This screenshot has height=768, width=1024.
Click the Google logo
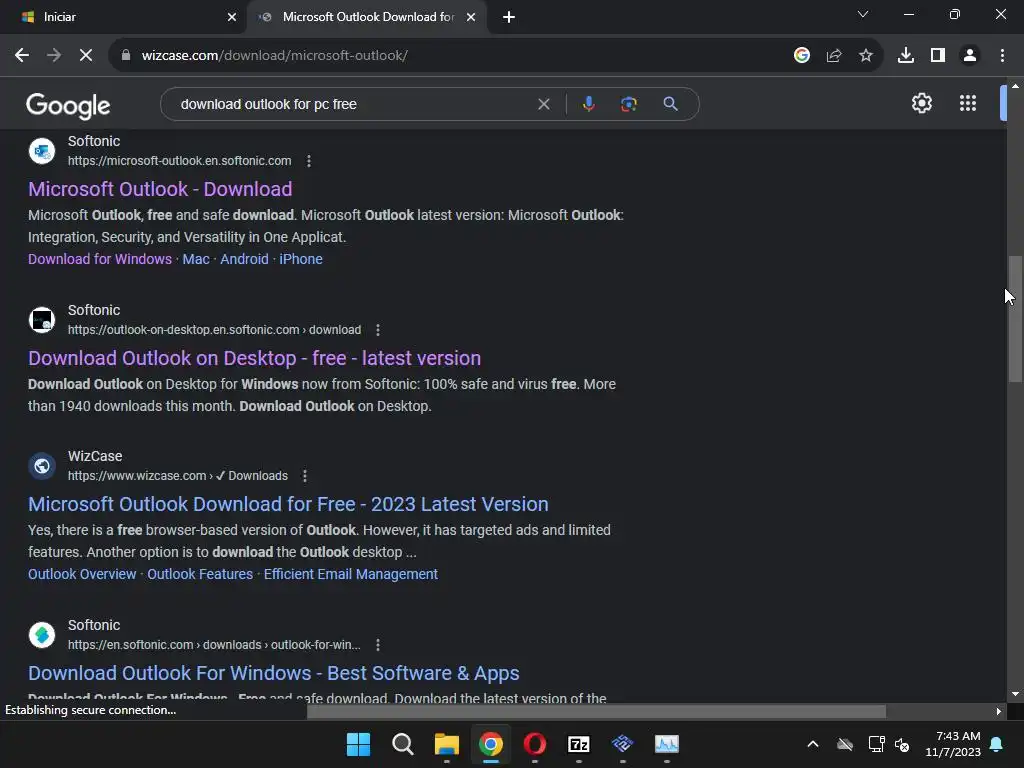click(x=68, y=105)
